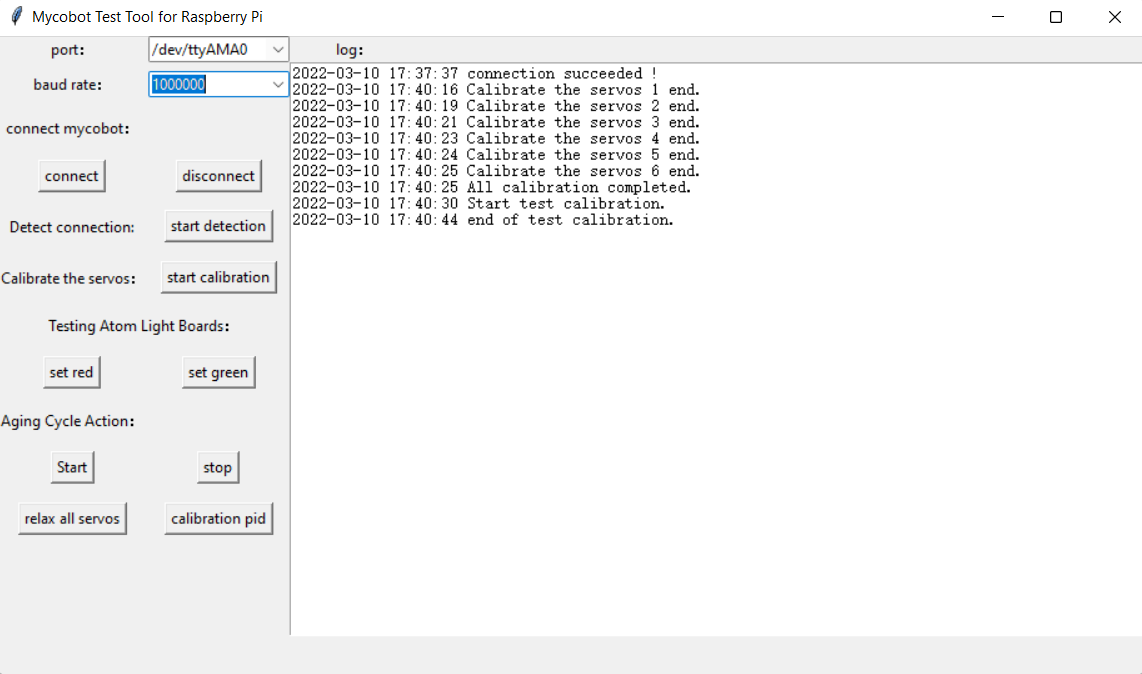The height and width of the screenshot is (674, 1142).
Task: Select the 'Calibrate the servos 4 end.' log line
Action: (x=496, y=138)
